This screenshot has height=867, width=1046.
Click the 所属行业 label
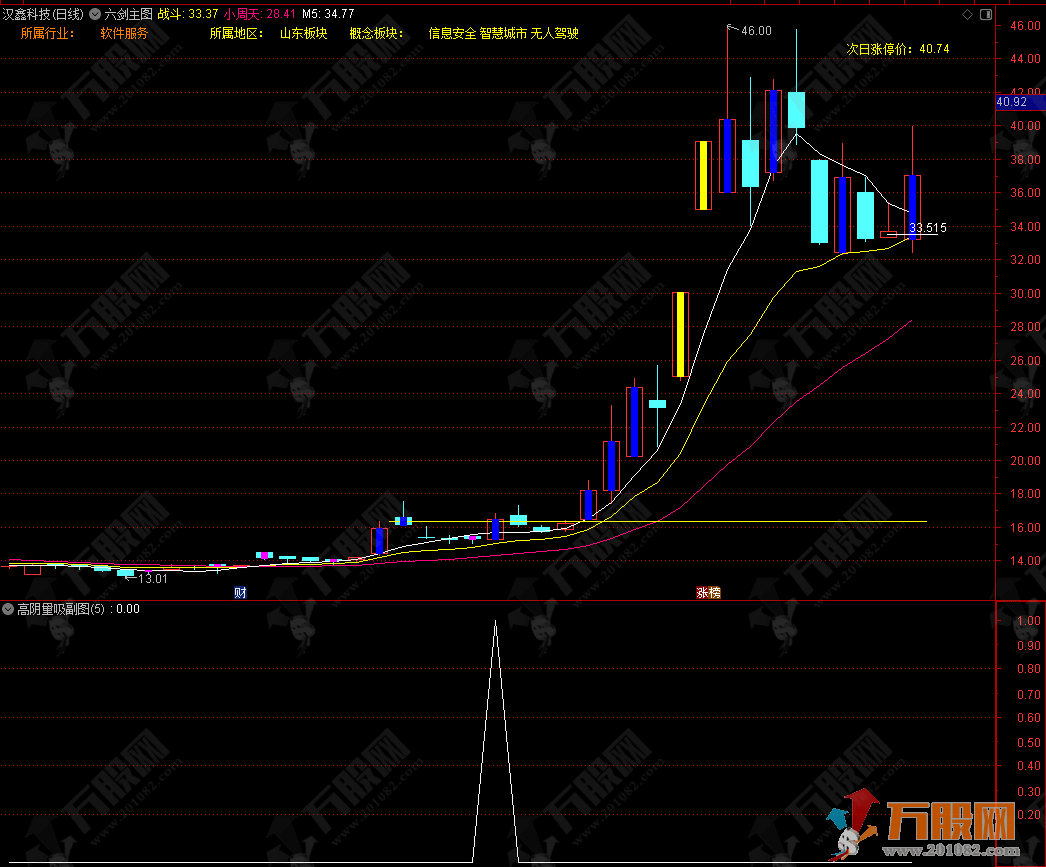(47, 33)
